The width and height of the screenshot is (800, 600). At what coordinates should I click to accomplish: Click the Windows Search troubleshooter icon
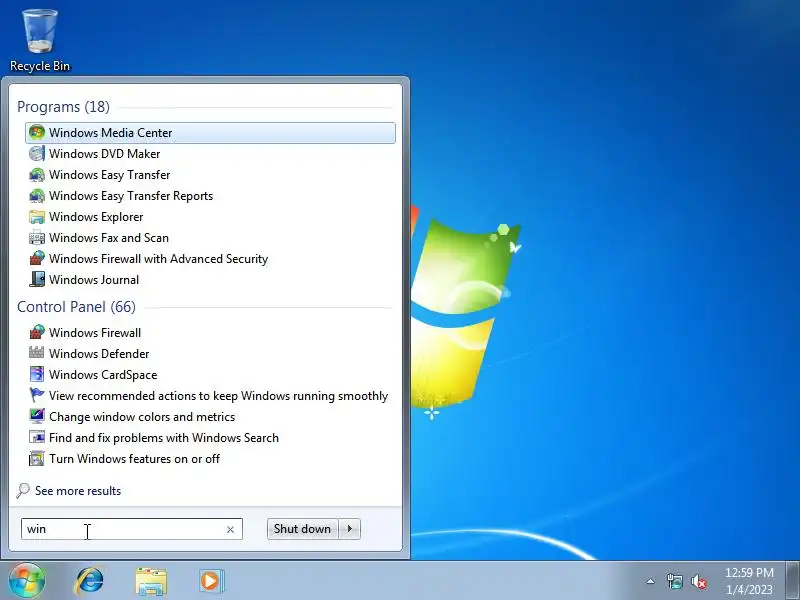[x=37, y=438]
